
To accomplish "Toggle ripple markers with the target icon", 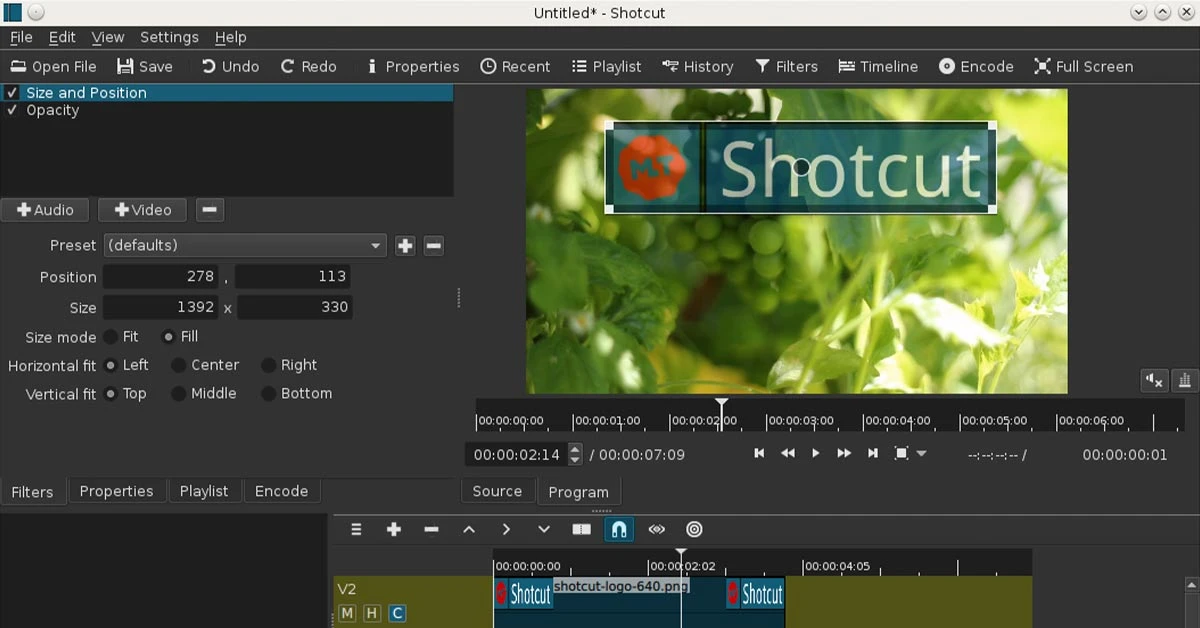I will click(694, 529).
